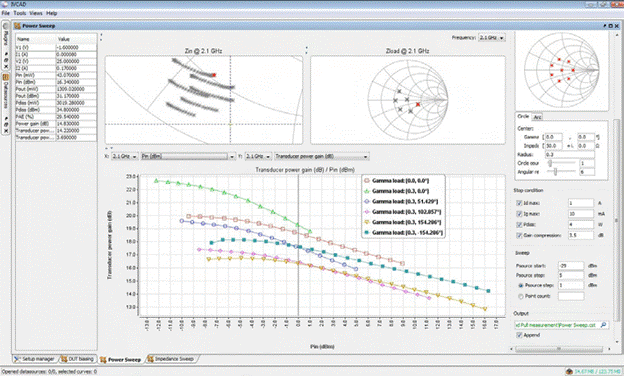
Task: Pin the Datasources side panel
Action: point(6,119)
